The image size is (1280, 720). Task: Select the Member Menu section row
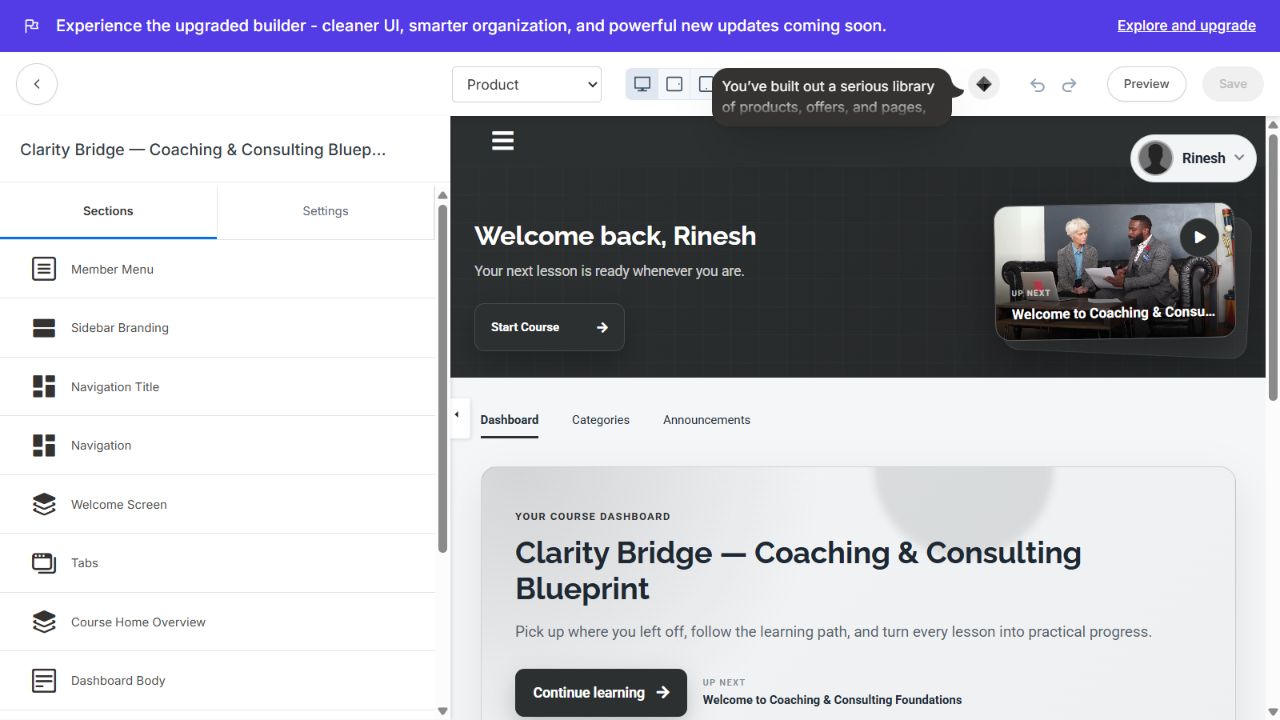217,269
